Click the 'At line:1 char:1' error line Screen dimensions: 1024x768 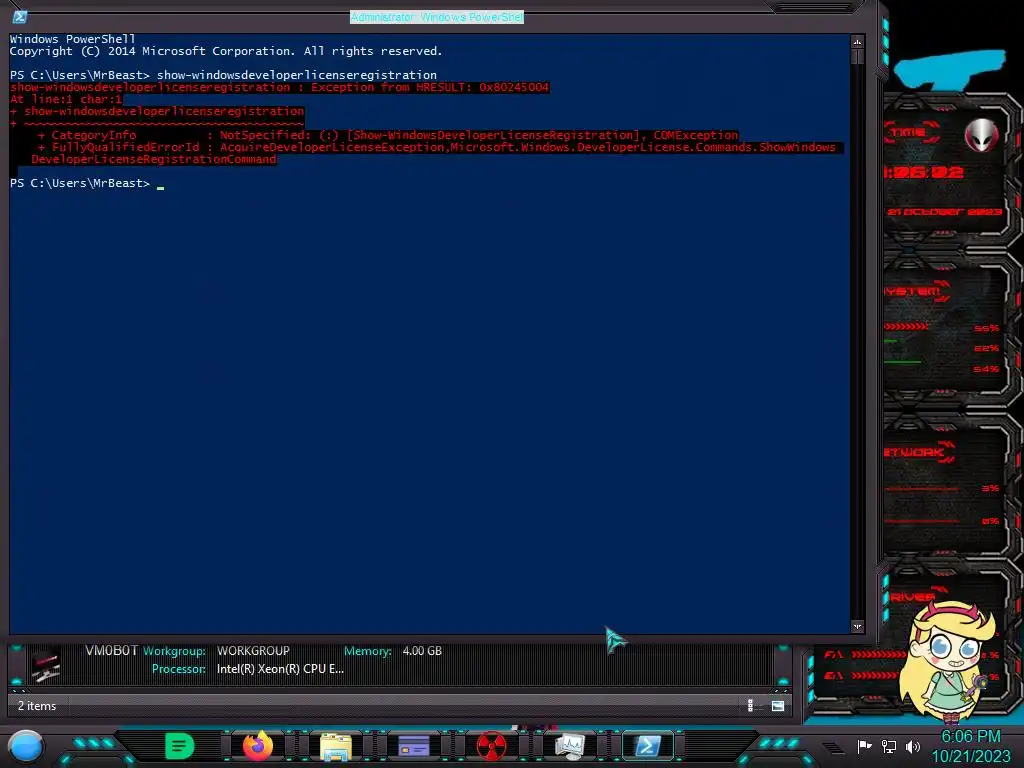coord(66,99)
